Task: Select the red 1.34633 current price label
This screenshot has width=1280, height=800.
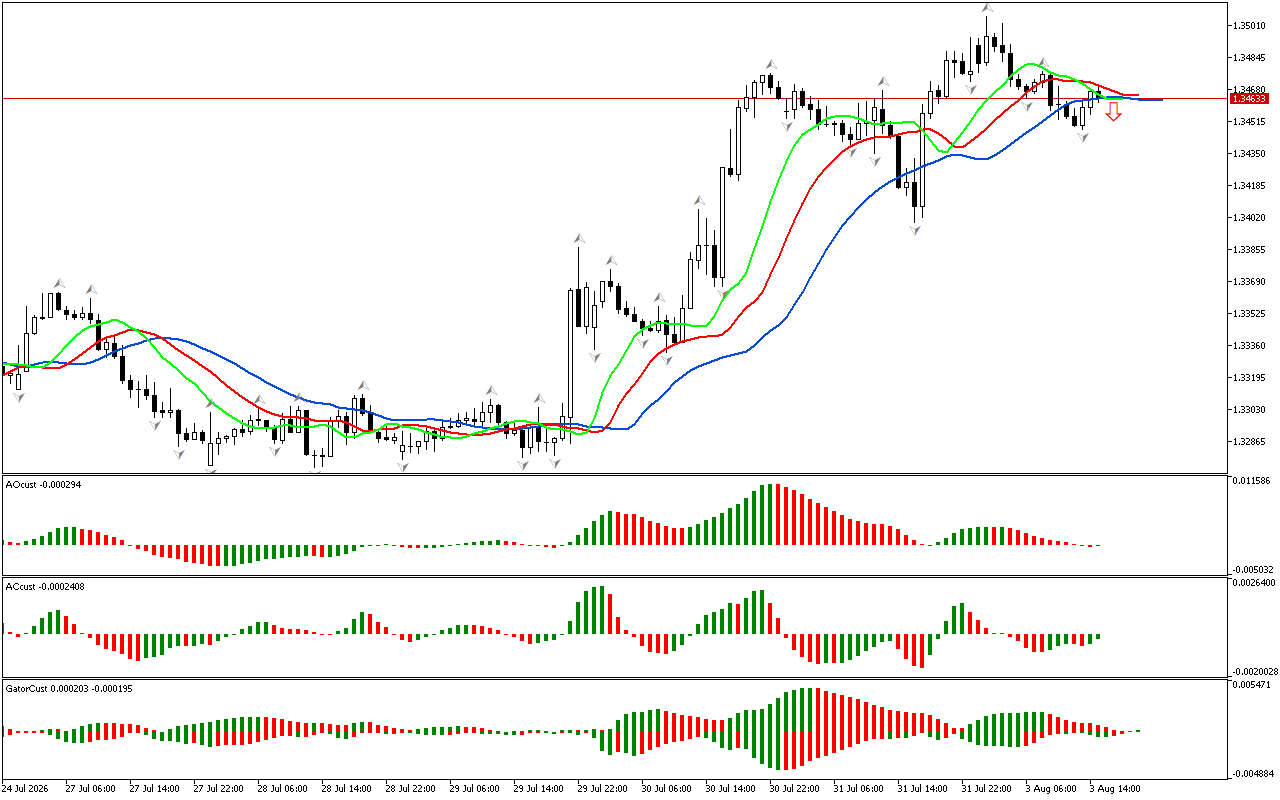Action: click(1250, 99)
